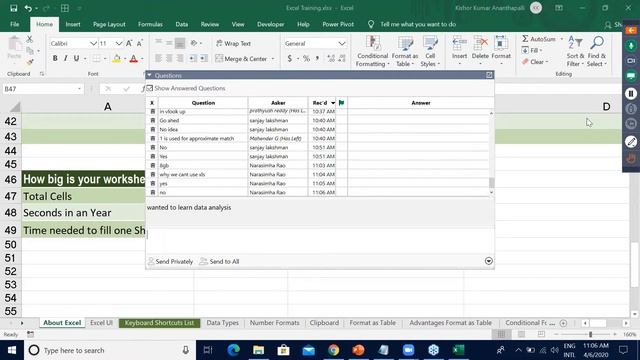Switch to Keyboard Shortcuts List sheet tab
This screenshot has height=360, width=640.
(x=159, y=323)
